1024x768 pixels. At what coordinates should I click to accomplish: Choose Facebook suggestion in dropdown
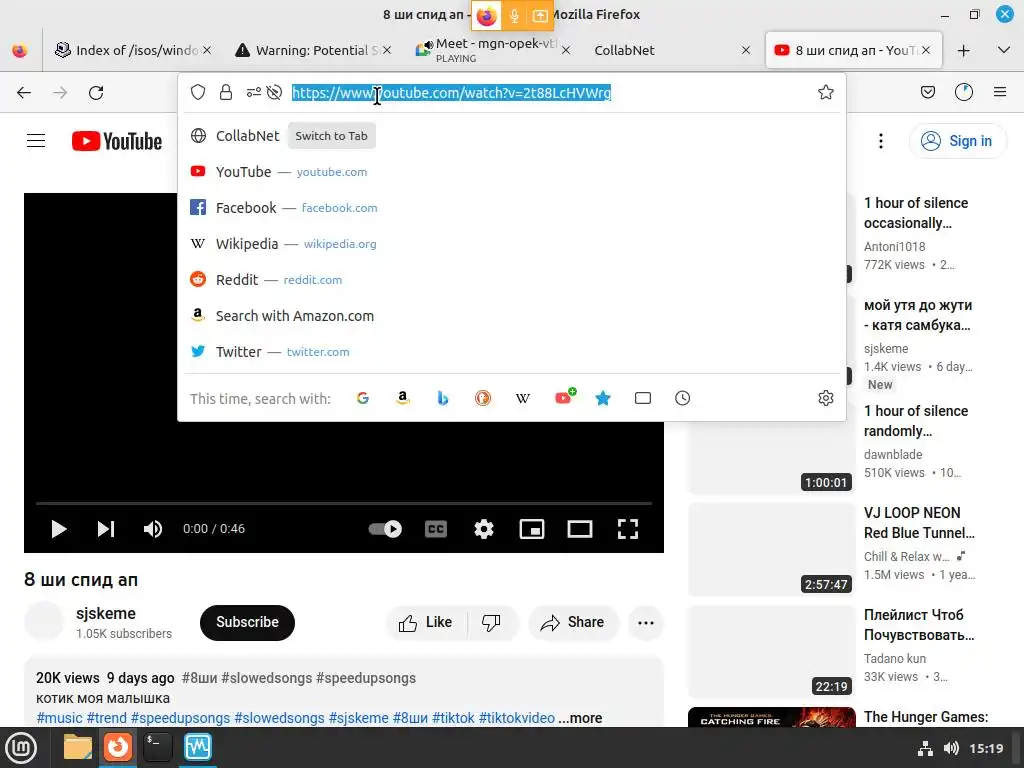pos(511,208)
